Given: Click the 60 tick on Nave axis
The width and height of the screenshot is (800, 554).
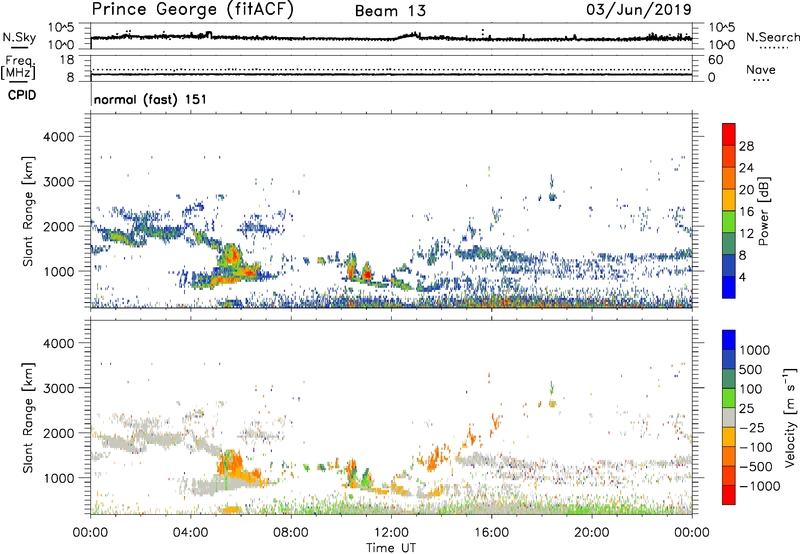Looking at the screenshot, I should (x=715, y=60).
